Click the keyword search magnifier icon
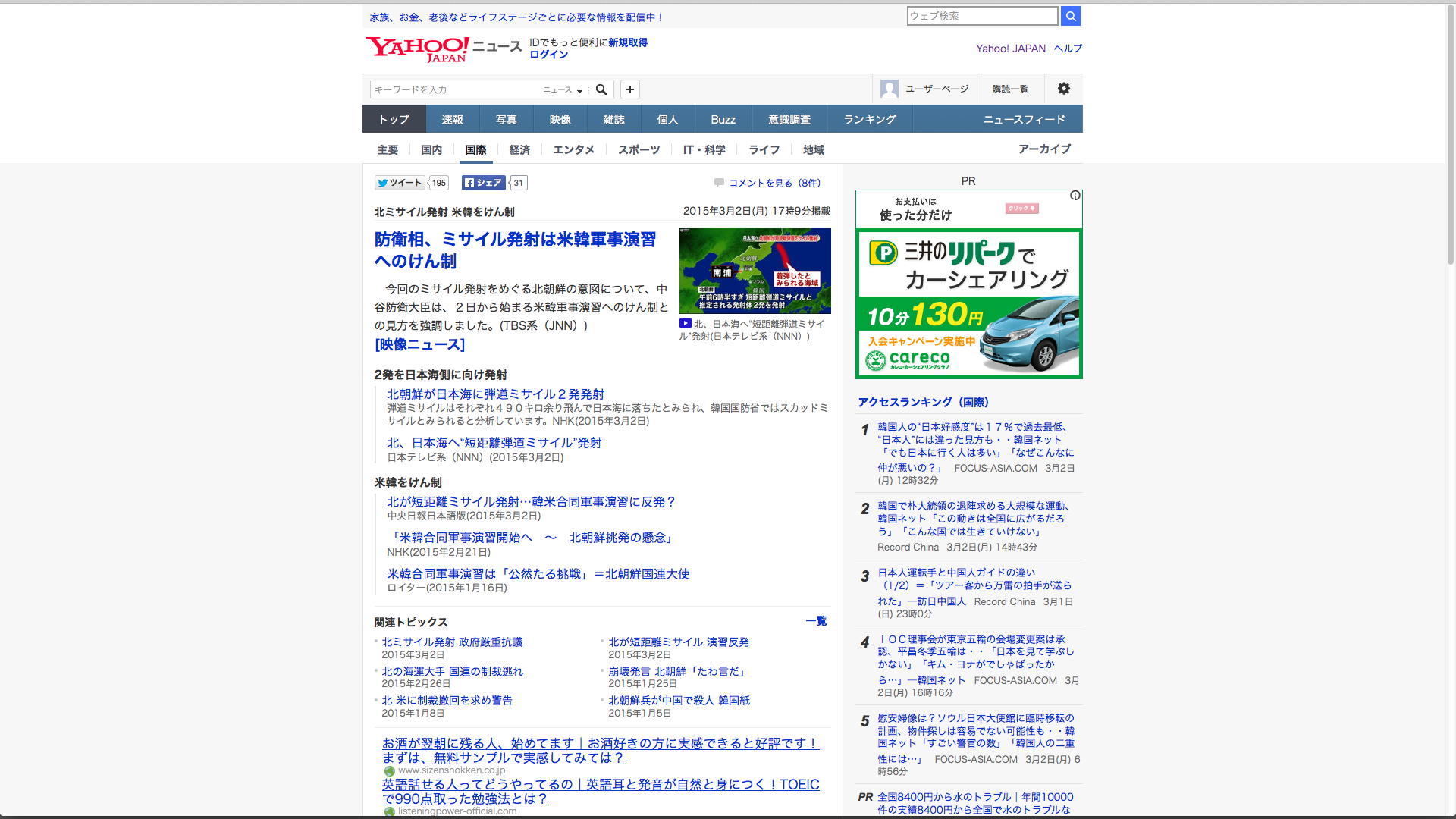The width and height of the screenshot is (1456, 819). point(601,89)
